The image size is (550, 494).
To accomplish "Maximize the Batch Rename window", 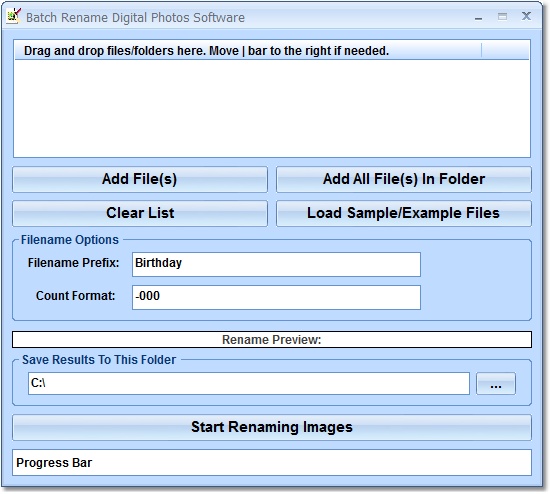I will click(x=502, y=16).
